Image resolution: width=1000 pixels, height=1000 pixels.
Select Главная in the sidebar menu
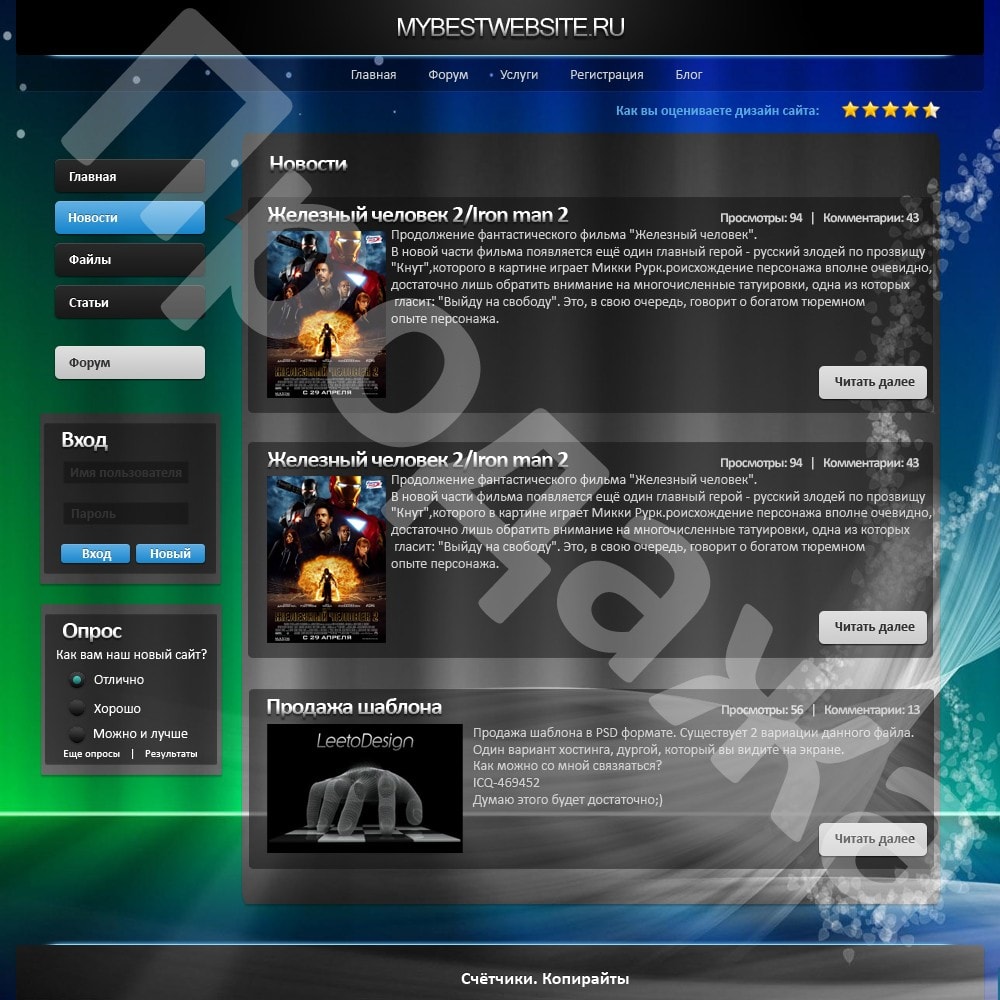point(130,176)
